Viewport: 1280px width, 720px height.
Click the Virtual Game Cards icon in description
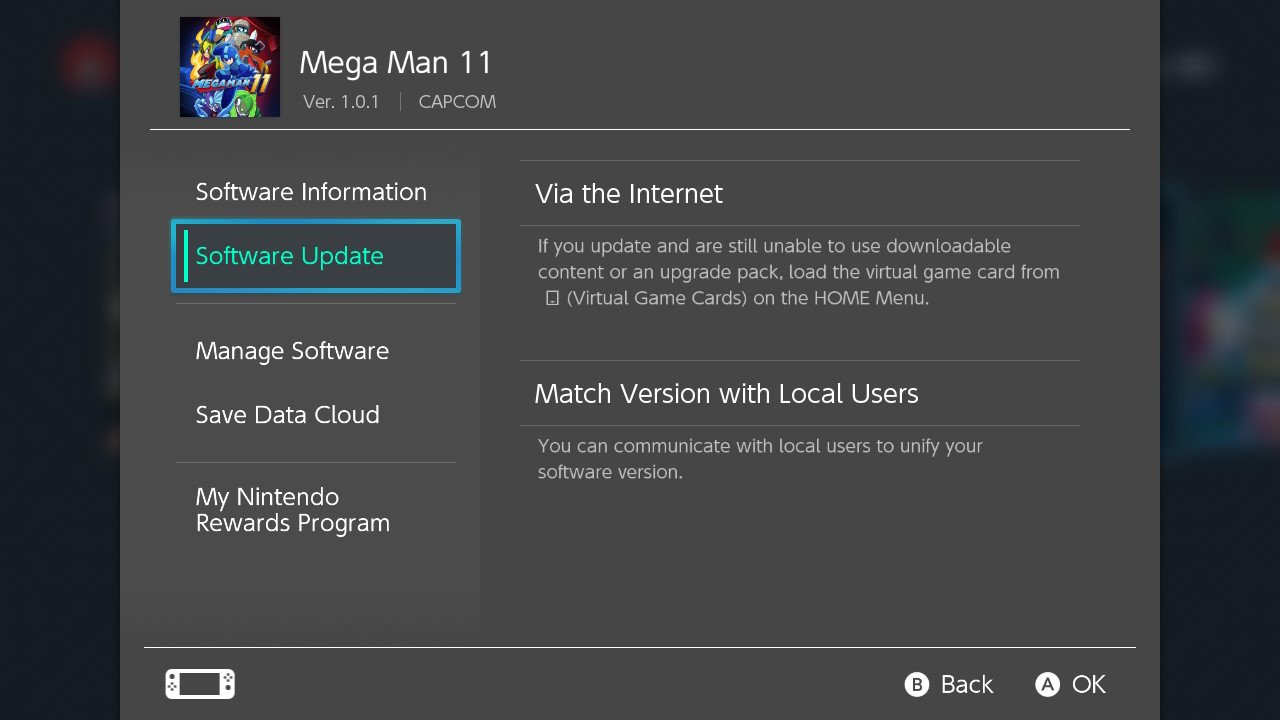click(x=552, y=298)
